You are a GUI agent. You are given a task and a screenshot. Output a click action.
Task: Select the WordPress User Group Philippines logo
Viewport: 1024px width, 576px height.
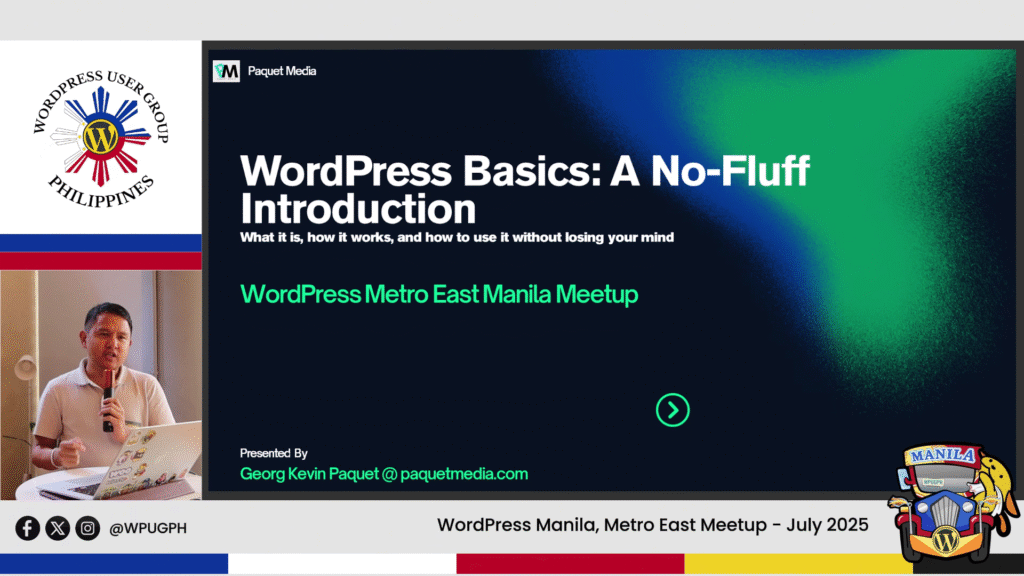pyautogui.click(x=100, y=136)
